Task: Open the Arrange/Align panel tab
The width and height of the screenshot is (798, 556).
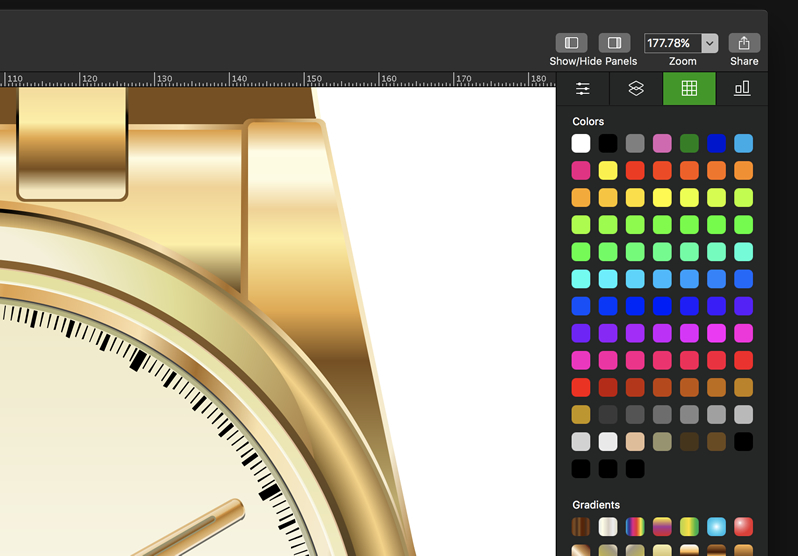Action: point(742,89)
